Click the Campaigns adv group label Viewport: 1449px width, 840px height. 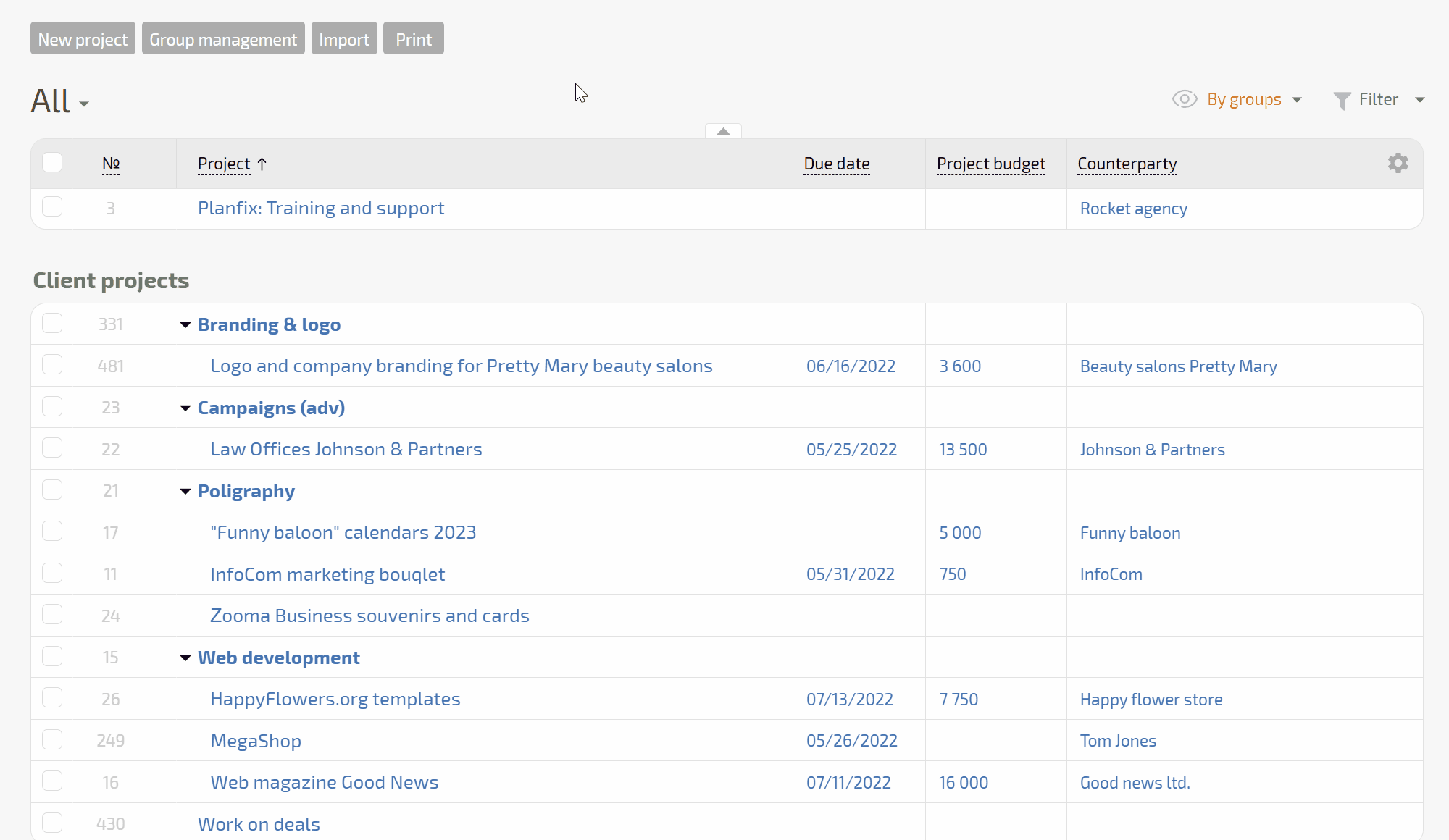[x=270, y=406]
